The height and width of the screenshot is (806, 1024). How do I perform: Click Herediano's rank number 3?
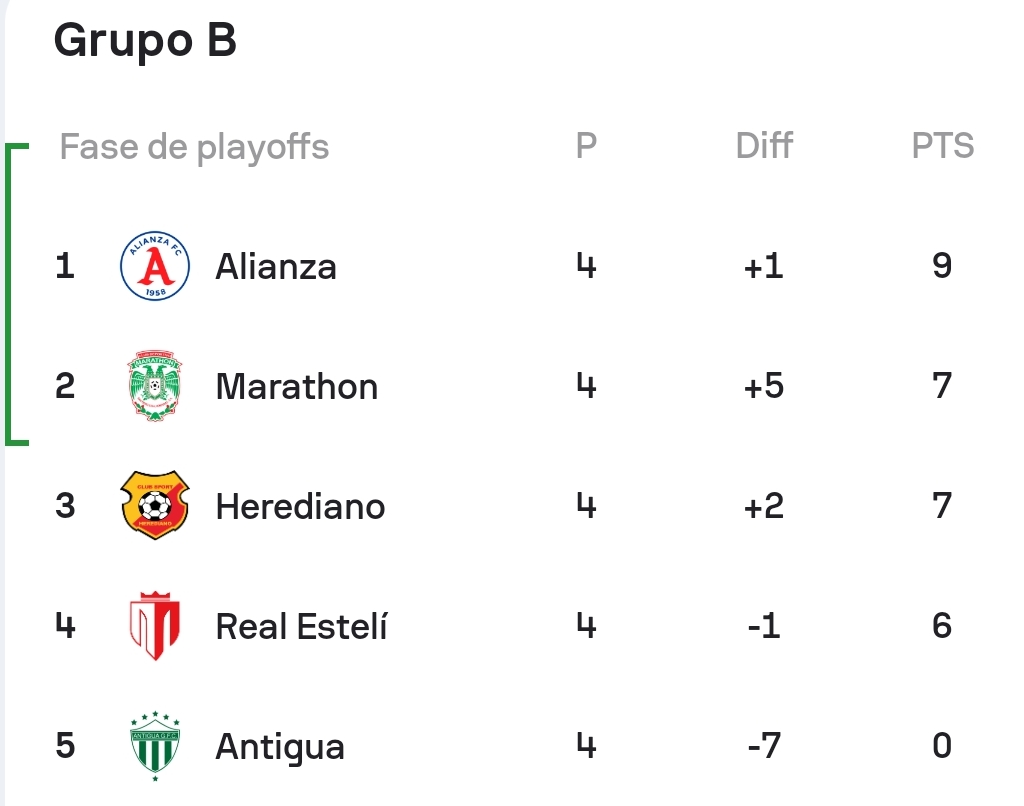click(x=65, y=506)
